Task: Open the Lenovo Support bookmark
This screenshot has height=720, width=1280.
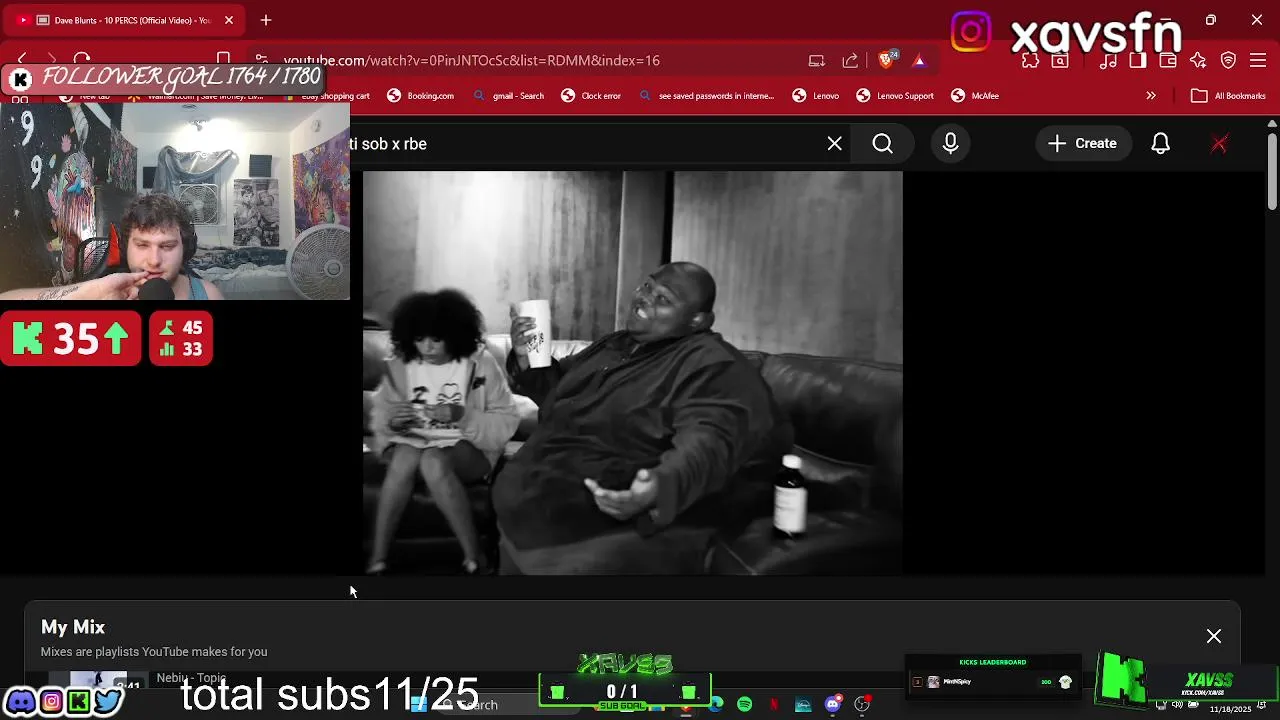Action: pyautogui.click(x=895, y=96)
